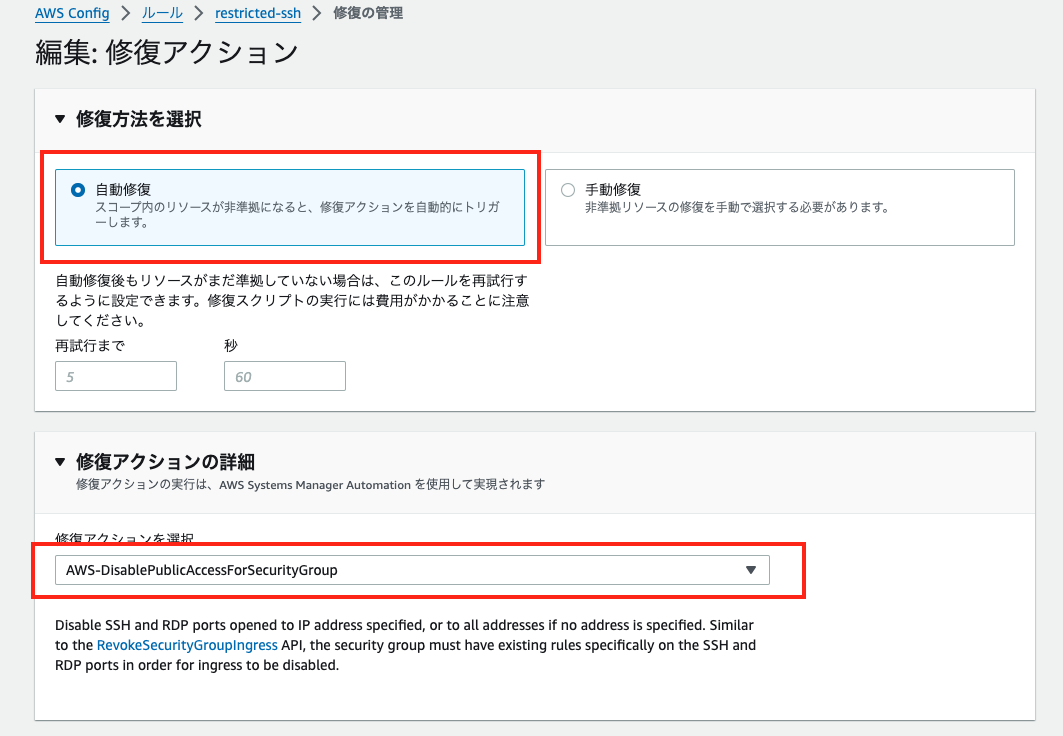Click the dropdown arrow of AWS-DisablePublicAccessForSecurityGroup

pyautogui.click(x=750, y=570)
